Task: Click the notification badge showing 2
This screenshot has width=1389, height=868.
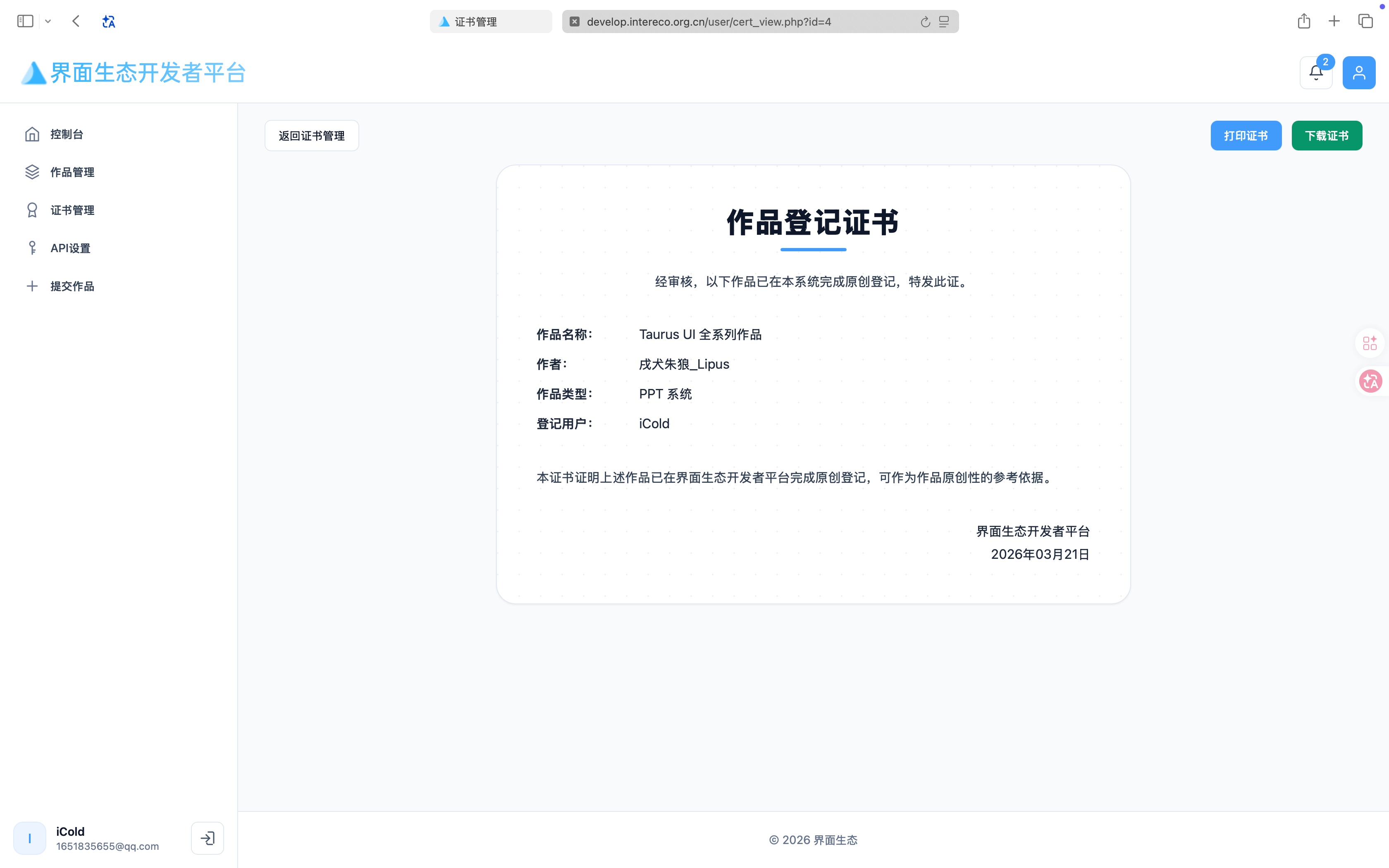Action: (1325, 62)
